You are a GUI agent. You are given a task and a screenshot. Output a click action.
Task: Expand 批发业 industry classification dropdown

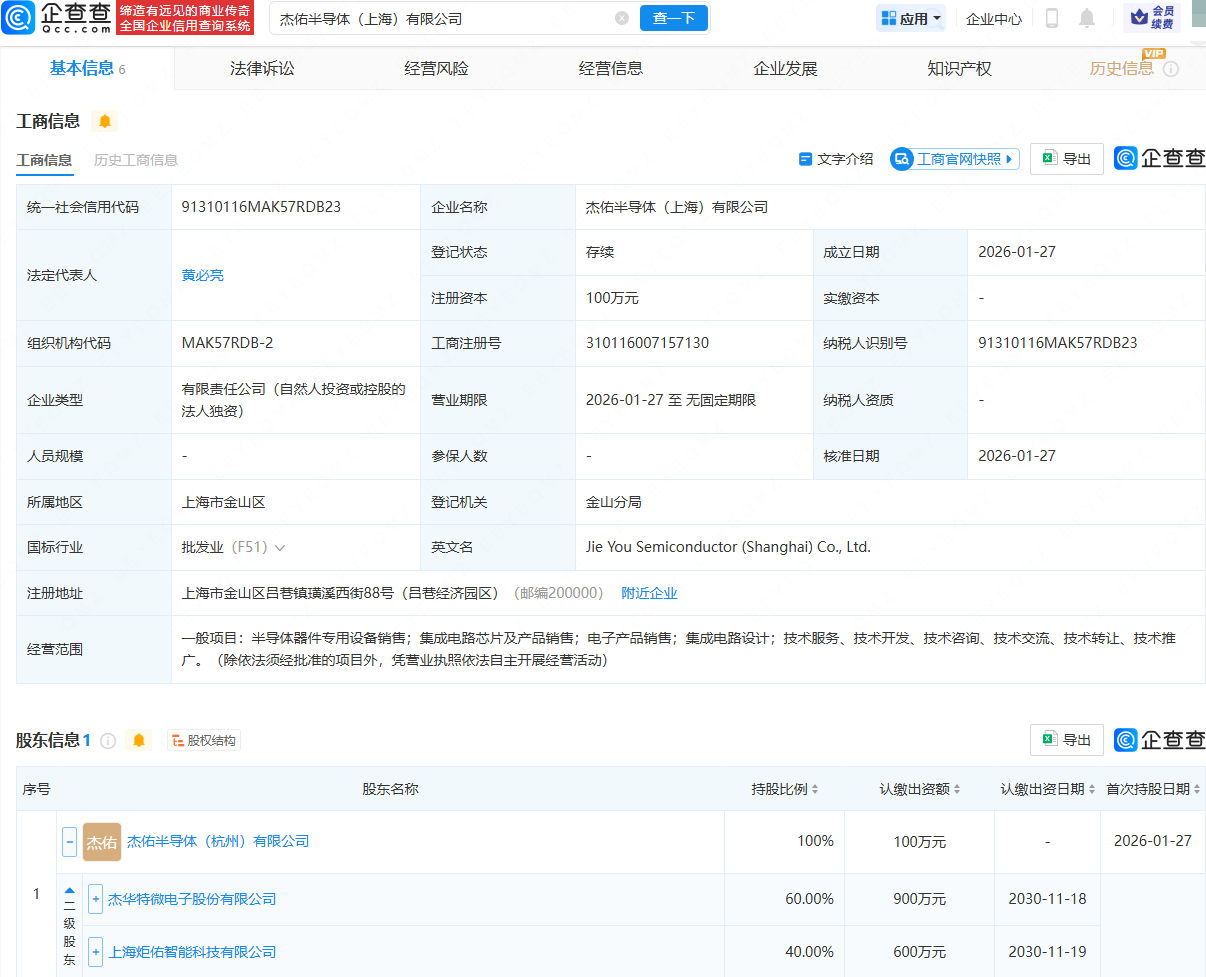coord(279,548)
